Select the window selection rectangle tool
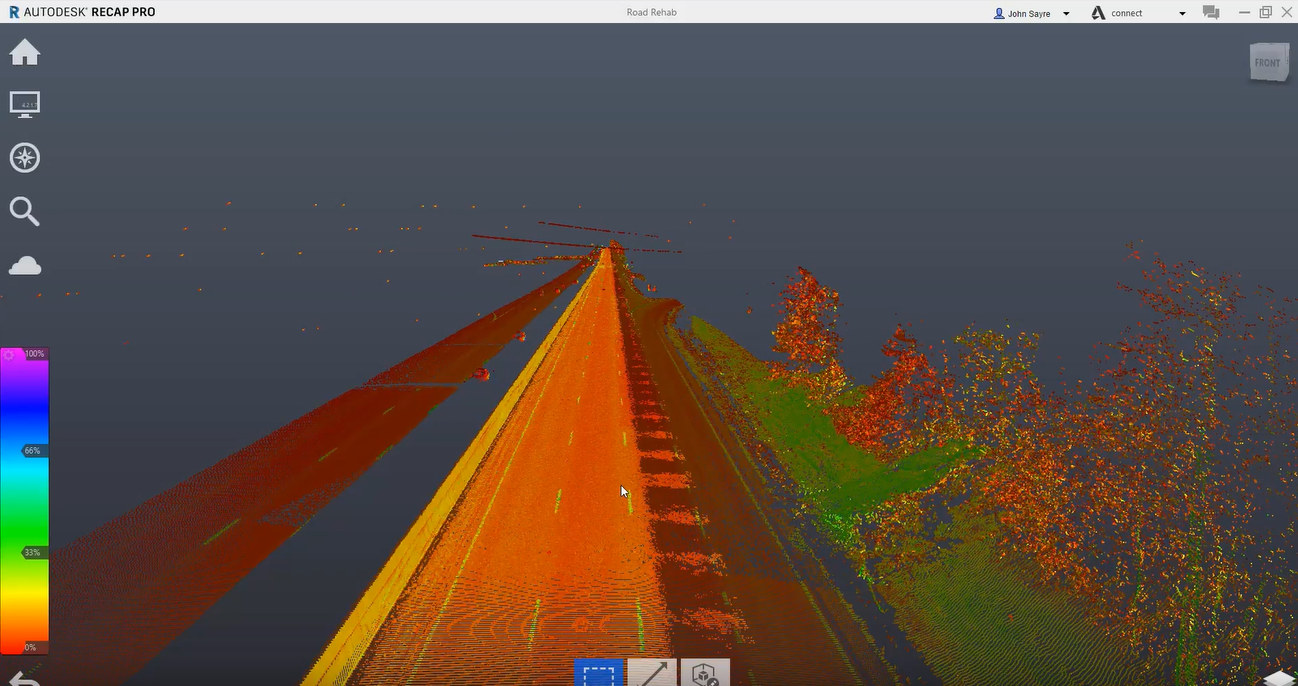 pos(599,674)
